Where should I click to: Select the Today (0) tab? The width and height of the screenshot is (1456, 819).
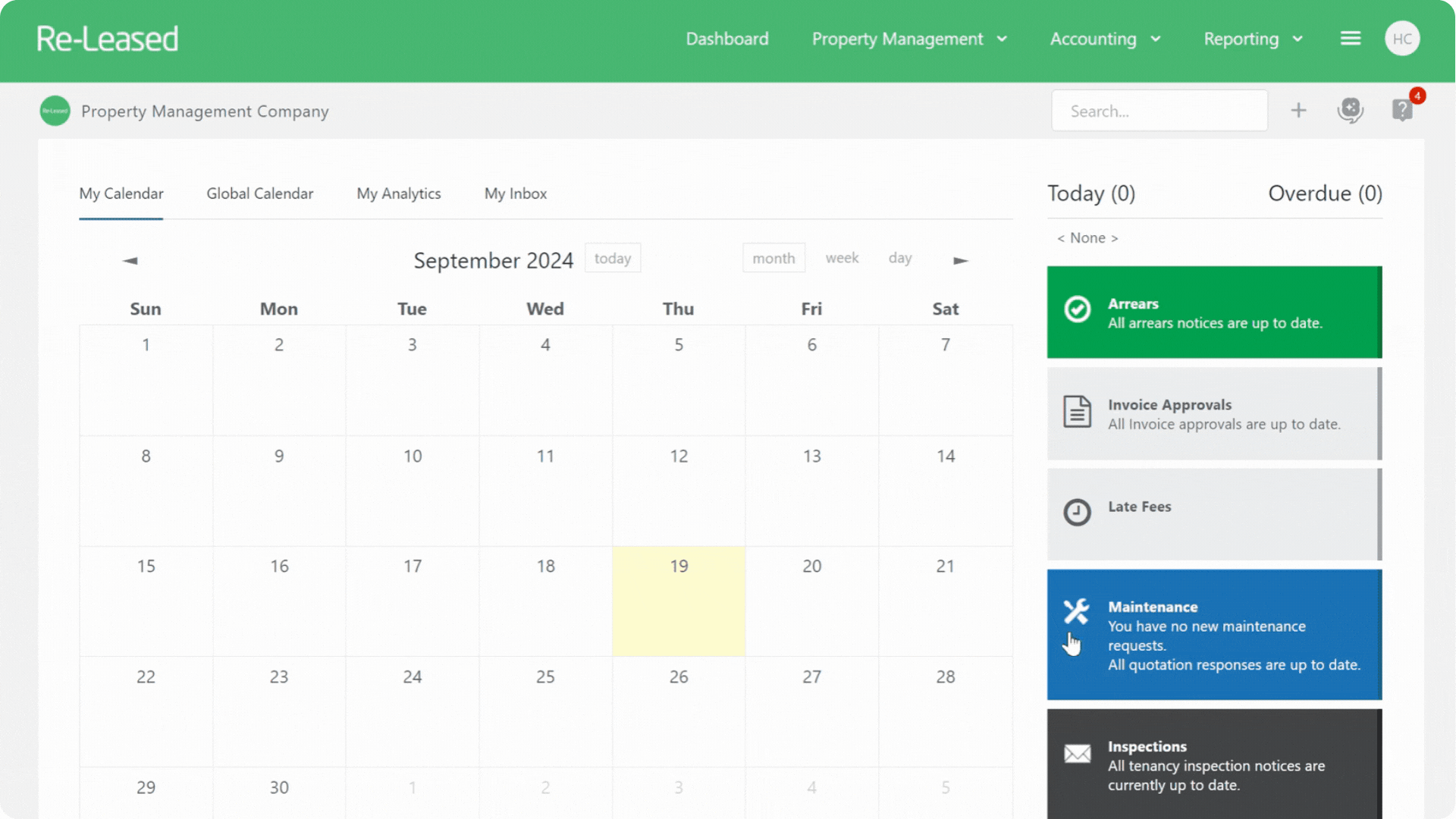1091,193
